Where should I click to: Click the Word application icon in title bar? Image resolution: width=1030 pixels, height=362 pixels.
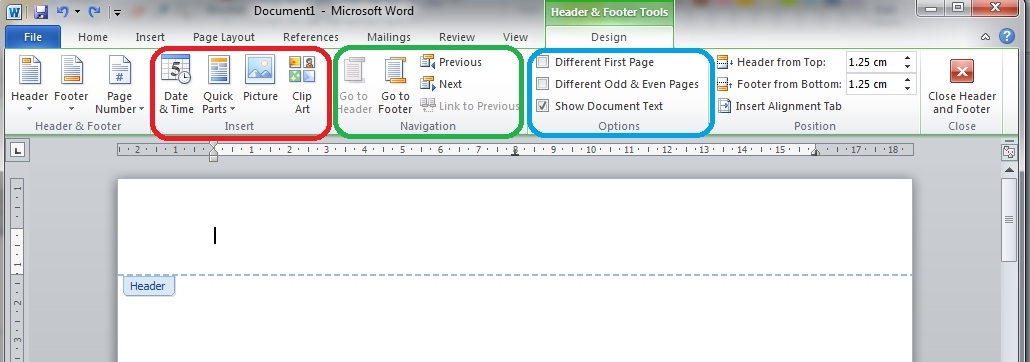[14, 11]
